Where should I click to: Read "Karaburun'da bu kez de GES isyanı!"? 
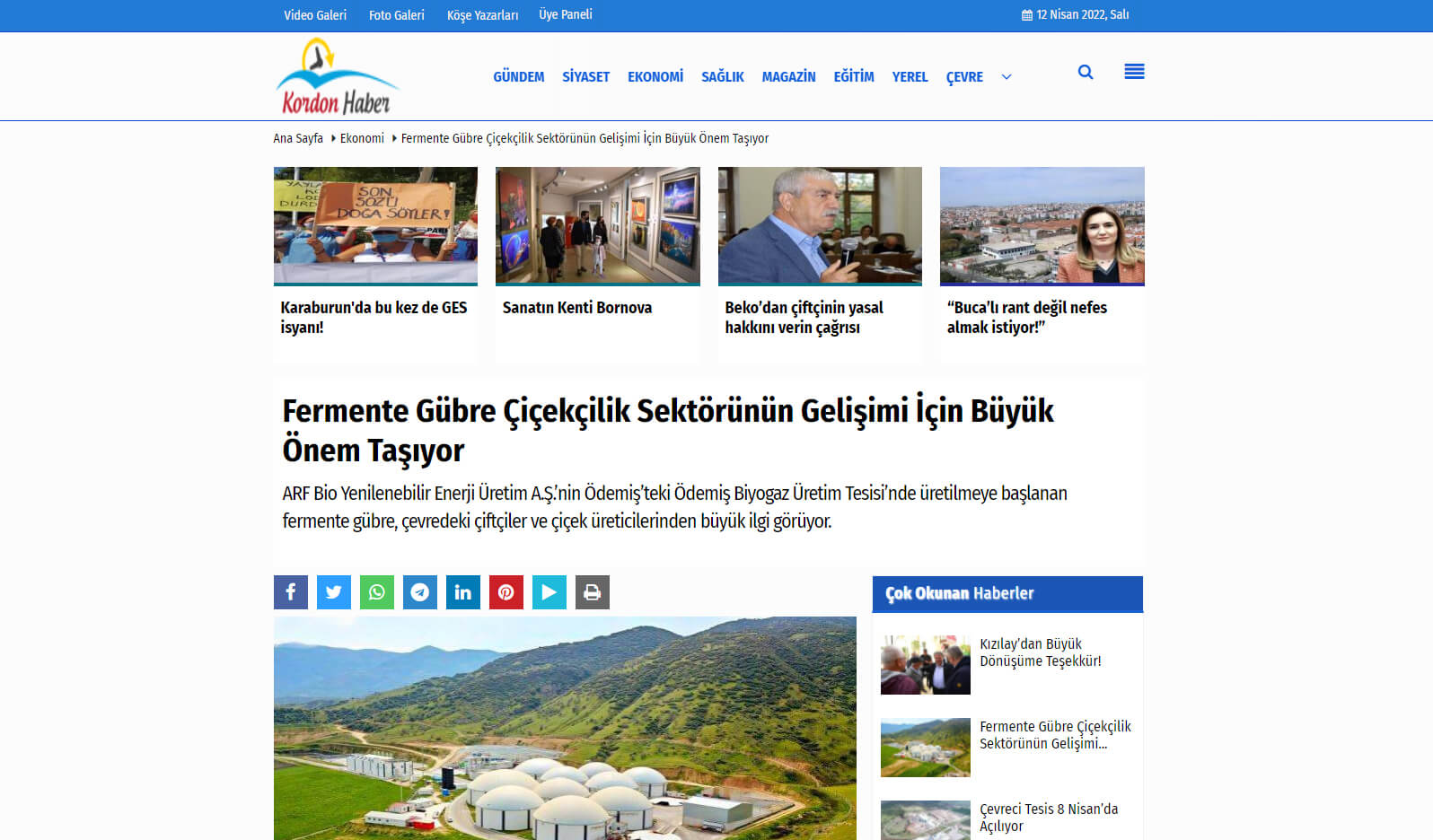pos(374,318)
